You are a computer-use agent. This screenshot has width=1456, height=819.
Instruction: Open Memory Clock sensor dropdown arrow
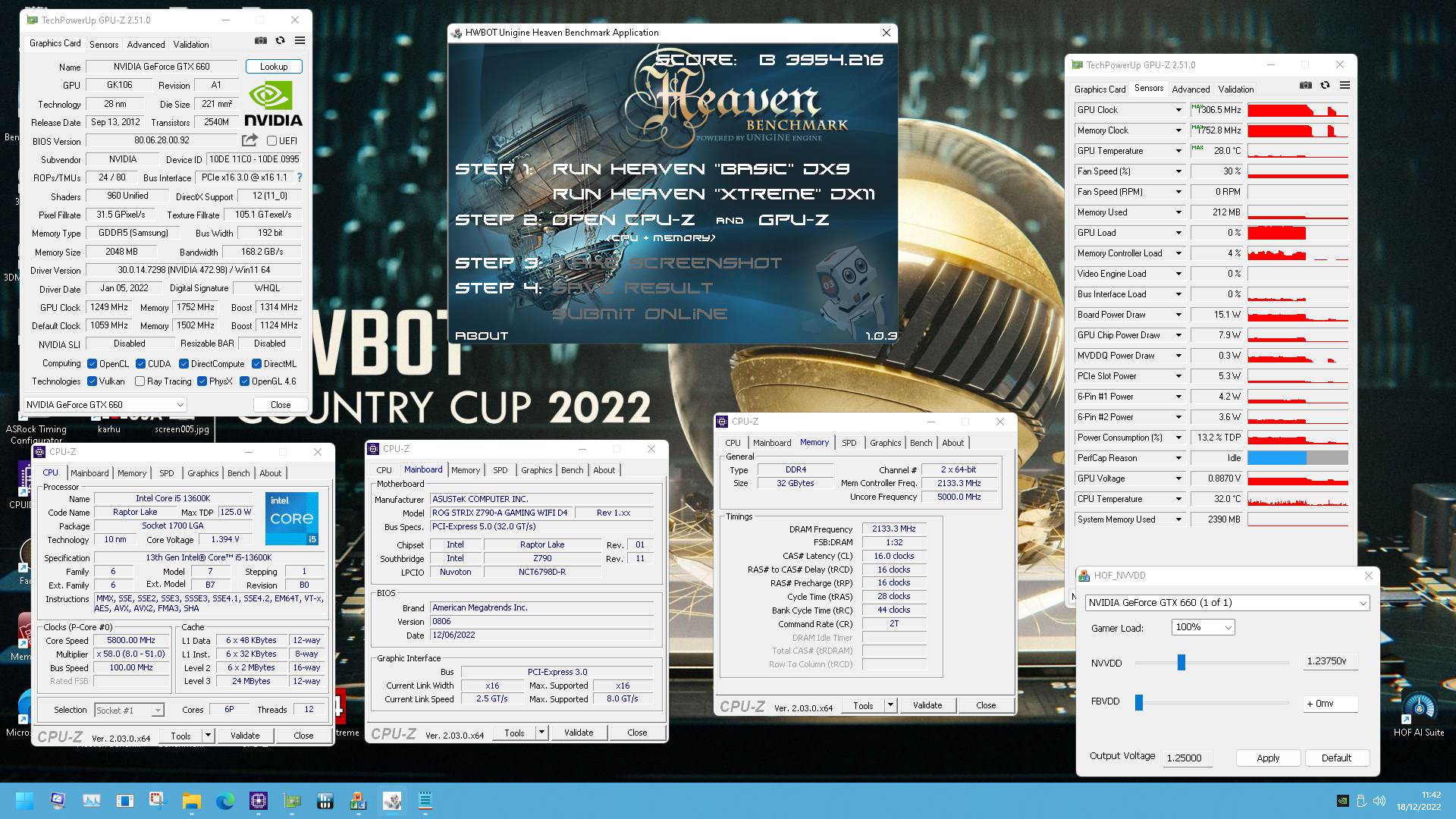tap(1178, 130)
